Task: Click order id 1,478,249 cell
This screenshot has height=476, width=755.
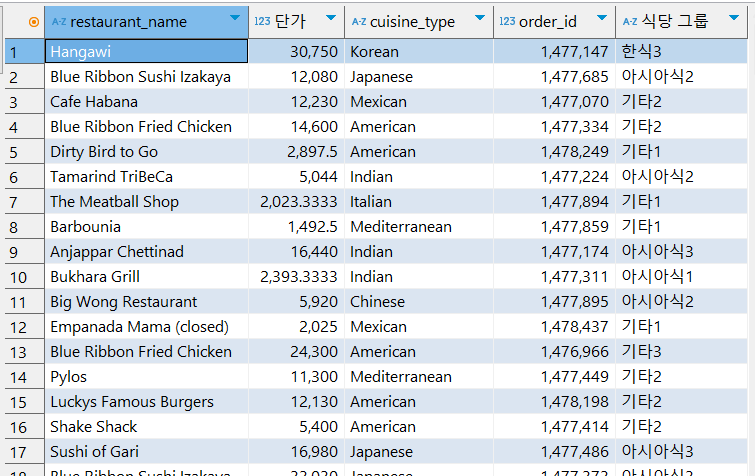Action: click(555, 152)
